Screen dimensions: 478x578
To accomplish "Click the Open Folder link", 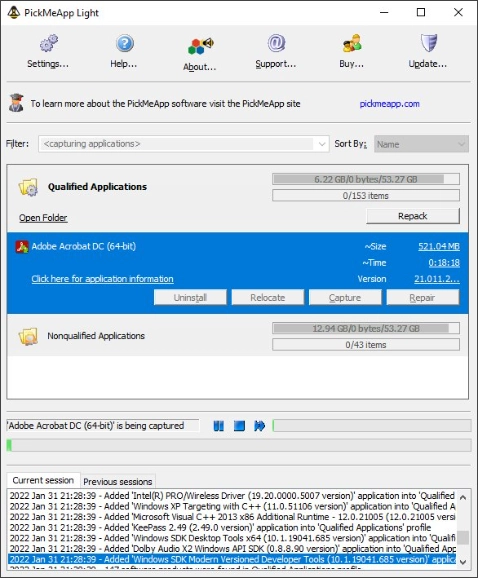I will pyautogui.click(x=43, y=218).
